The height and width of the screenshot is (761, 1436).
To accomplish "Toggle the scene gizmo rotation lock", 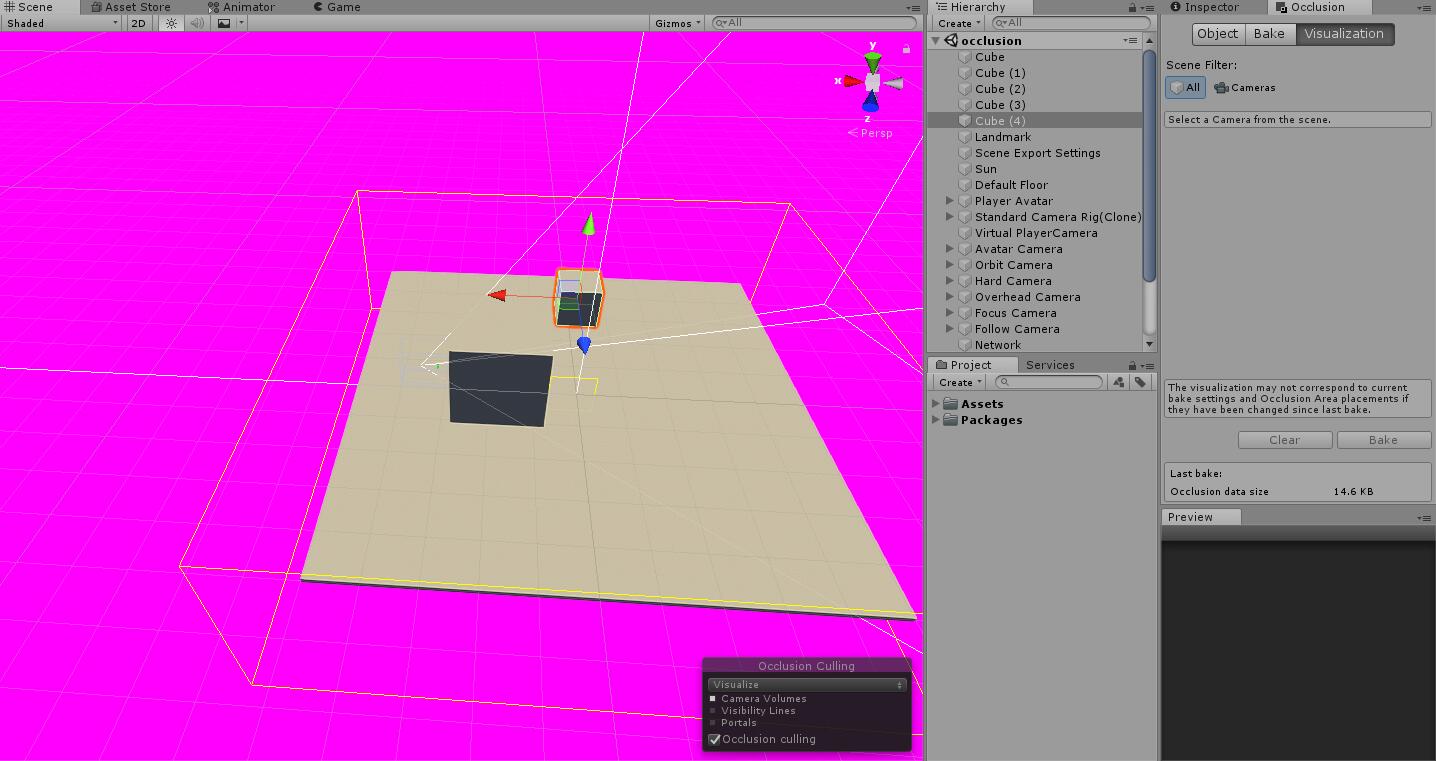I will (906, 48).
